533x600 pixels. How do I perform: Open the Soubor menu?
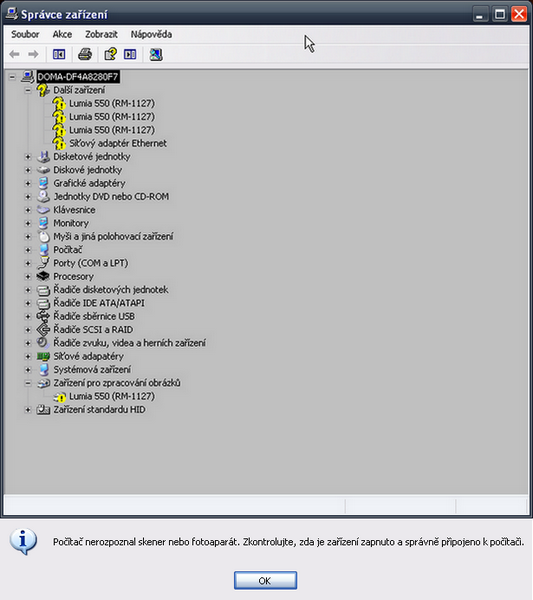25,34
